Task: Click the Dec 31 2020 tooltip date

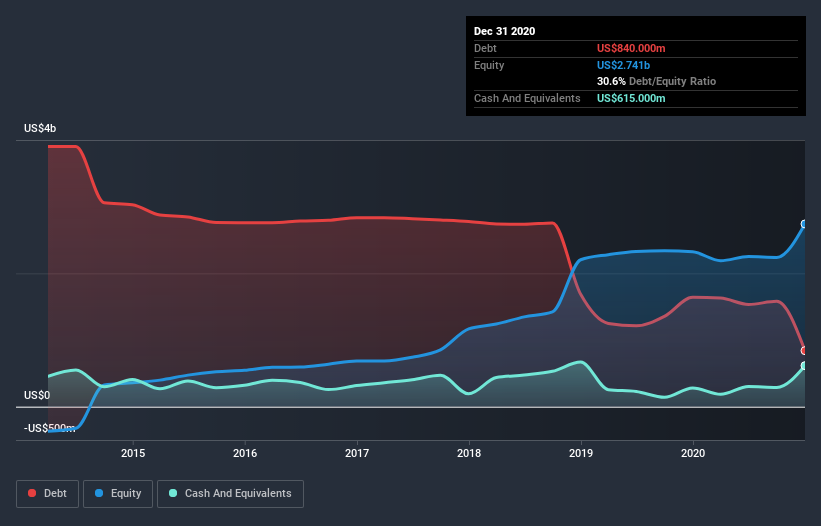Action: pos(504,31)
